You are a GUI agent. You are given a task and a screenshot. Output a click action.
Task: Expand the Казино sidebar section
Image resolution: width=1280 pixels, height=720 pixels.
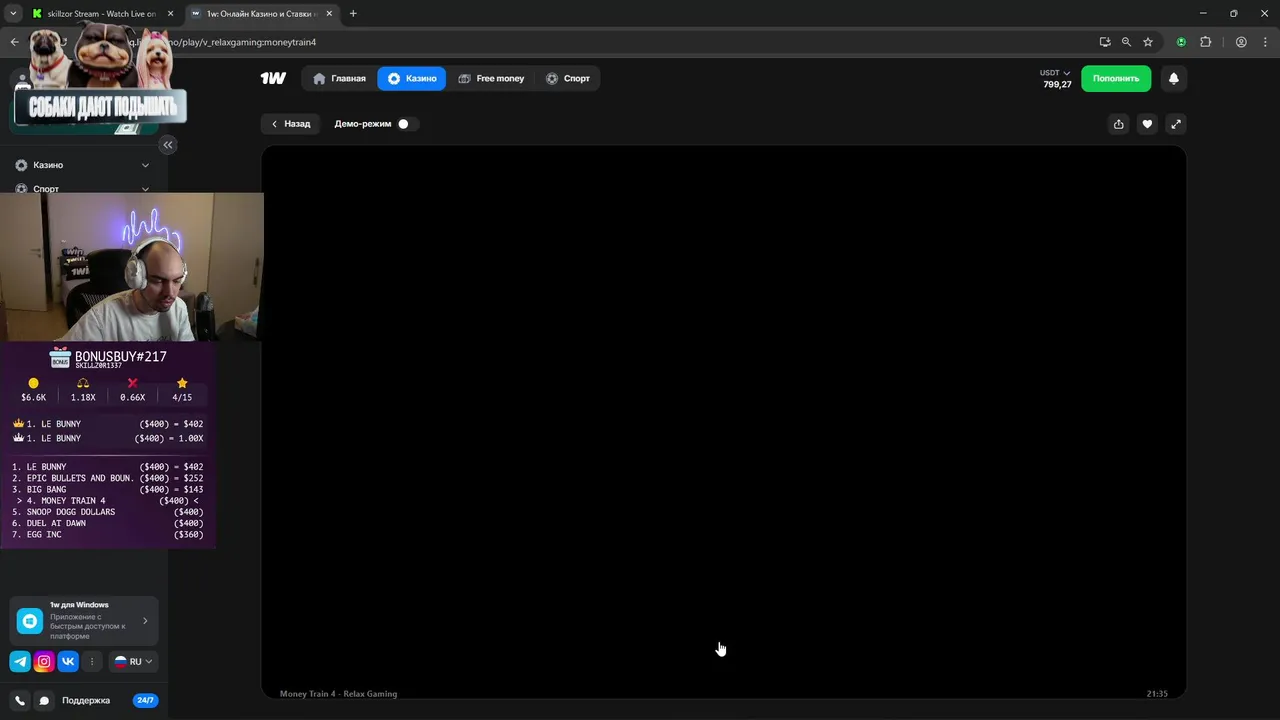pos(145,165)
